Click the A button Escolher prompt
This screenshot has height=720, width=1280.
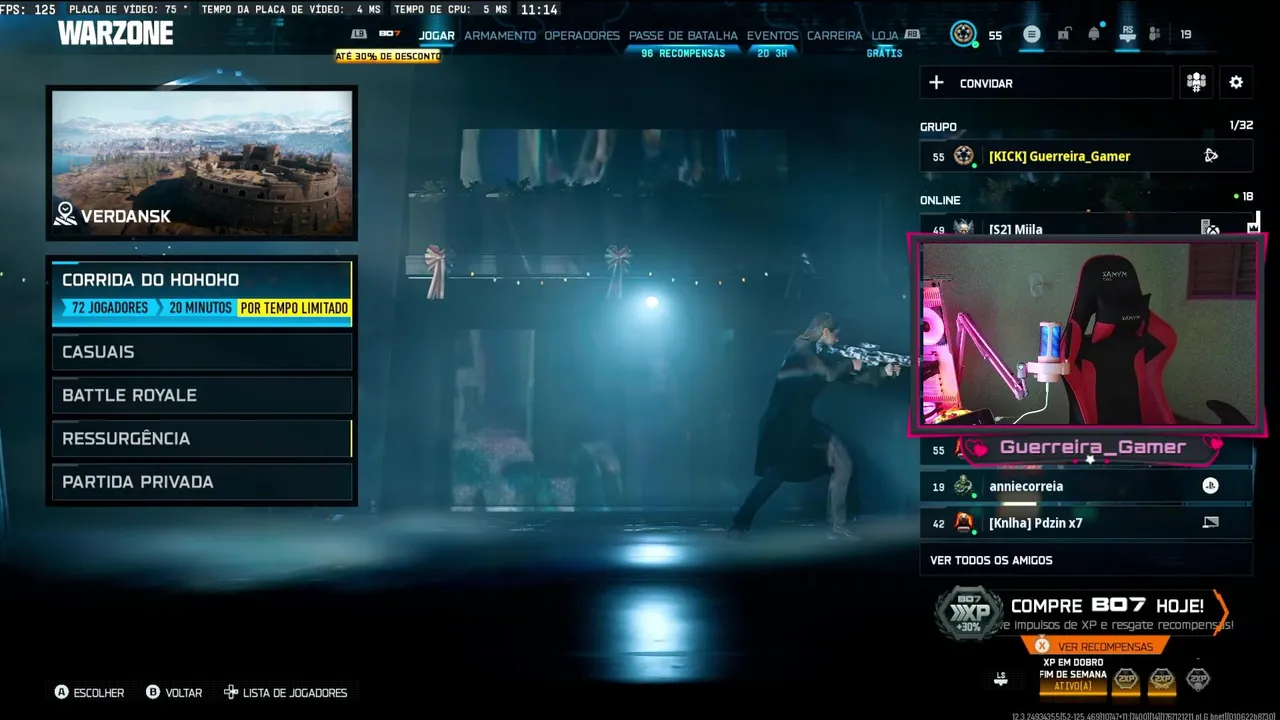90,692
